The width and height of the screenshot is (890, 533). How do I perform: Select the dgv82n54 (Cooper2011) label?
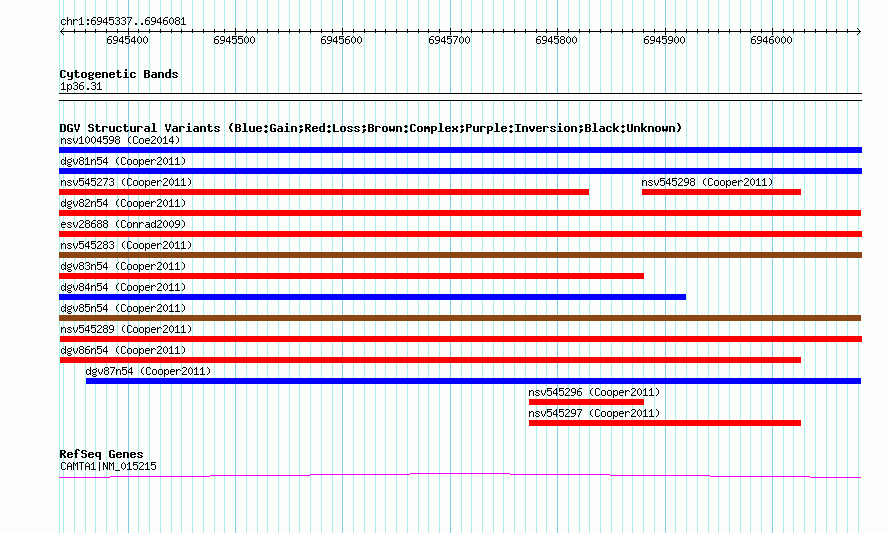pos(123,203)
